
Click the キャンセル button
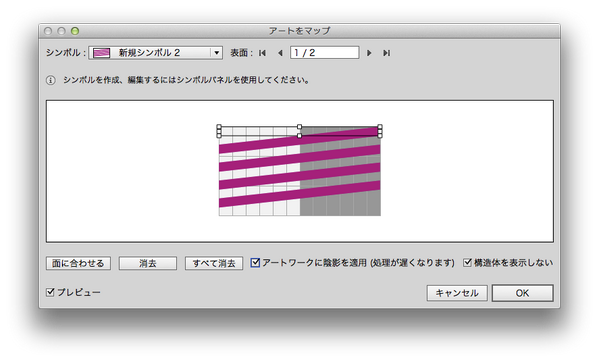457,293
